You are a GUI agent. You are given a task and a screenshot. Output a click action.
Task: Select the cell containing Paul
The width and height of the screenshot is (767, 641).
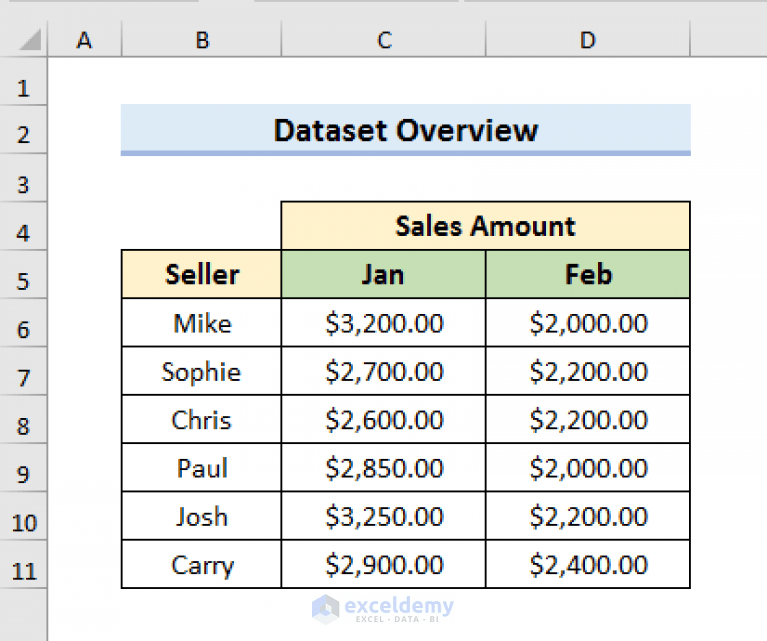(202, 467)
